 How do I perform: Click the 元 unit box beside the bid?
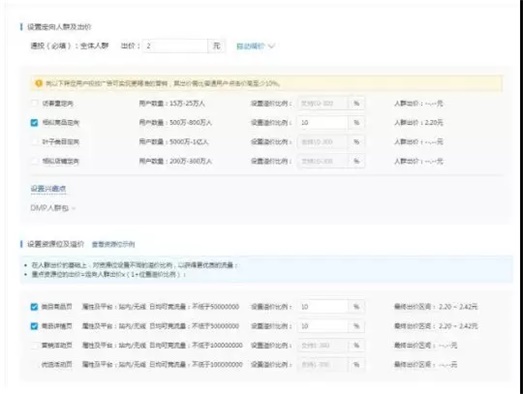216,46
